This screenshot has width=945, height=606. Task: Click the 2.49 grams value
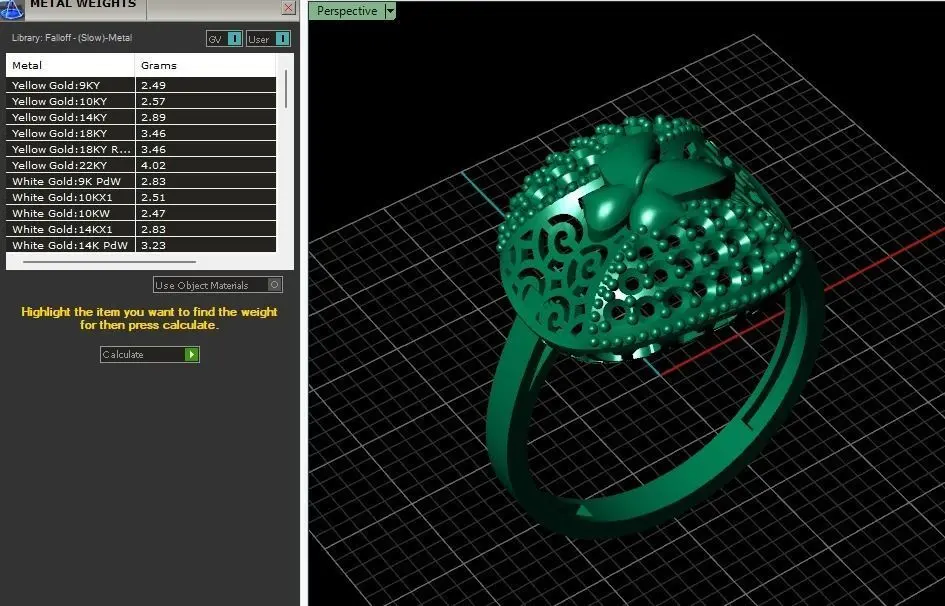153,85
